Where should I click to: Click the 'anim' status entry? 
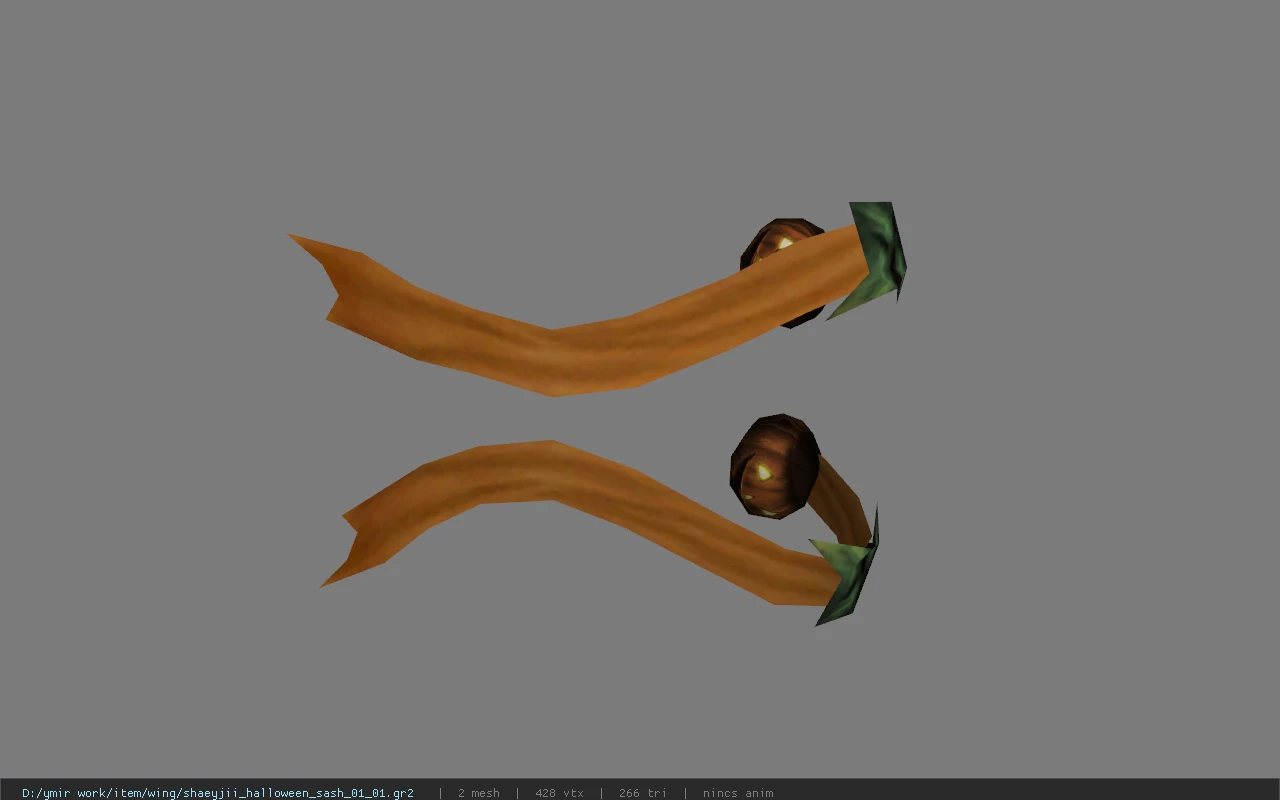[x=738, y=793]
